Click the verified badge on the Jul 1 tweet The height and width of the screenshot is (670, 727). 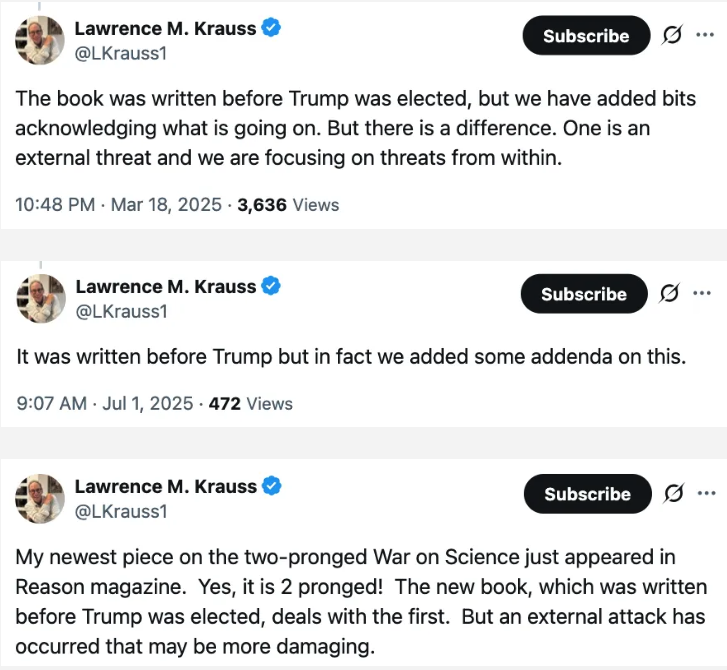coord(270,286)
